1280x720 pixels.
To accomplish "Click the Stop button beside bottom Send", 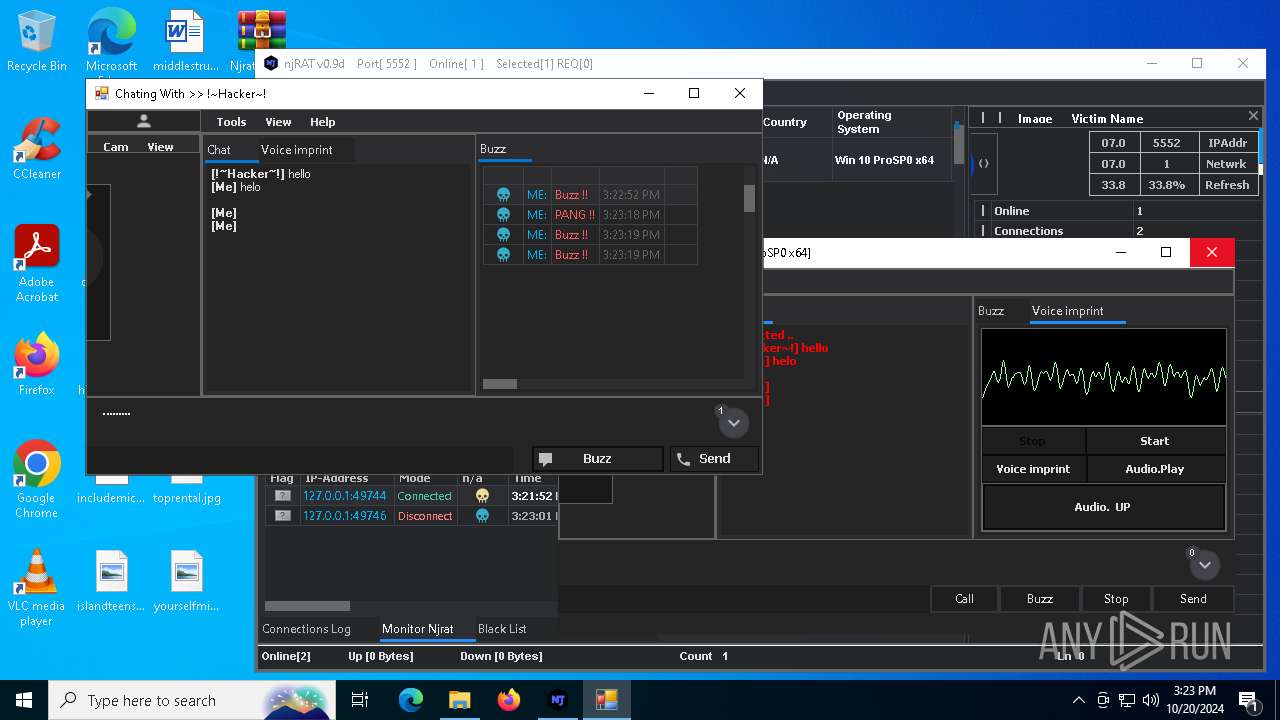I will 1116,599.
